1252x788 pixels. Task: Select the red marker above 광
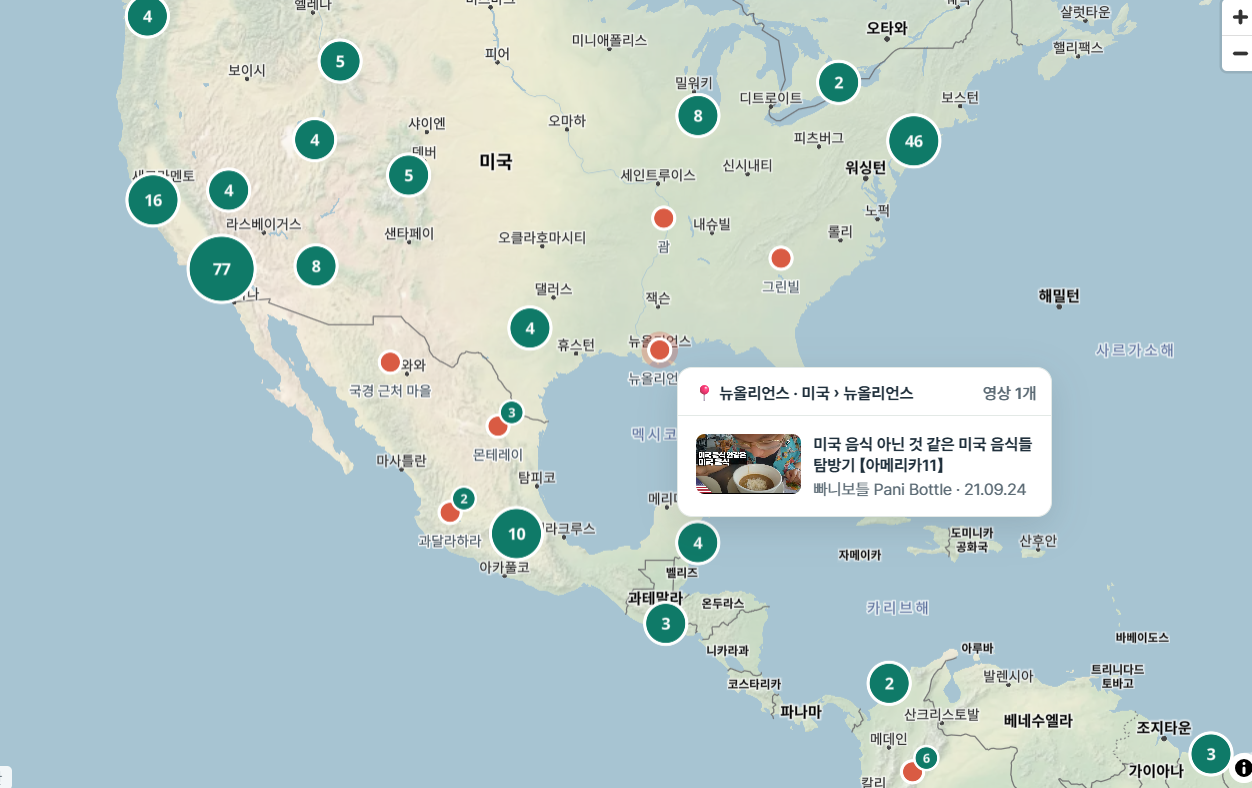click(x=663, y=218)
